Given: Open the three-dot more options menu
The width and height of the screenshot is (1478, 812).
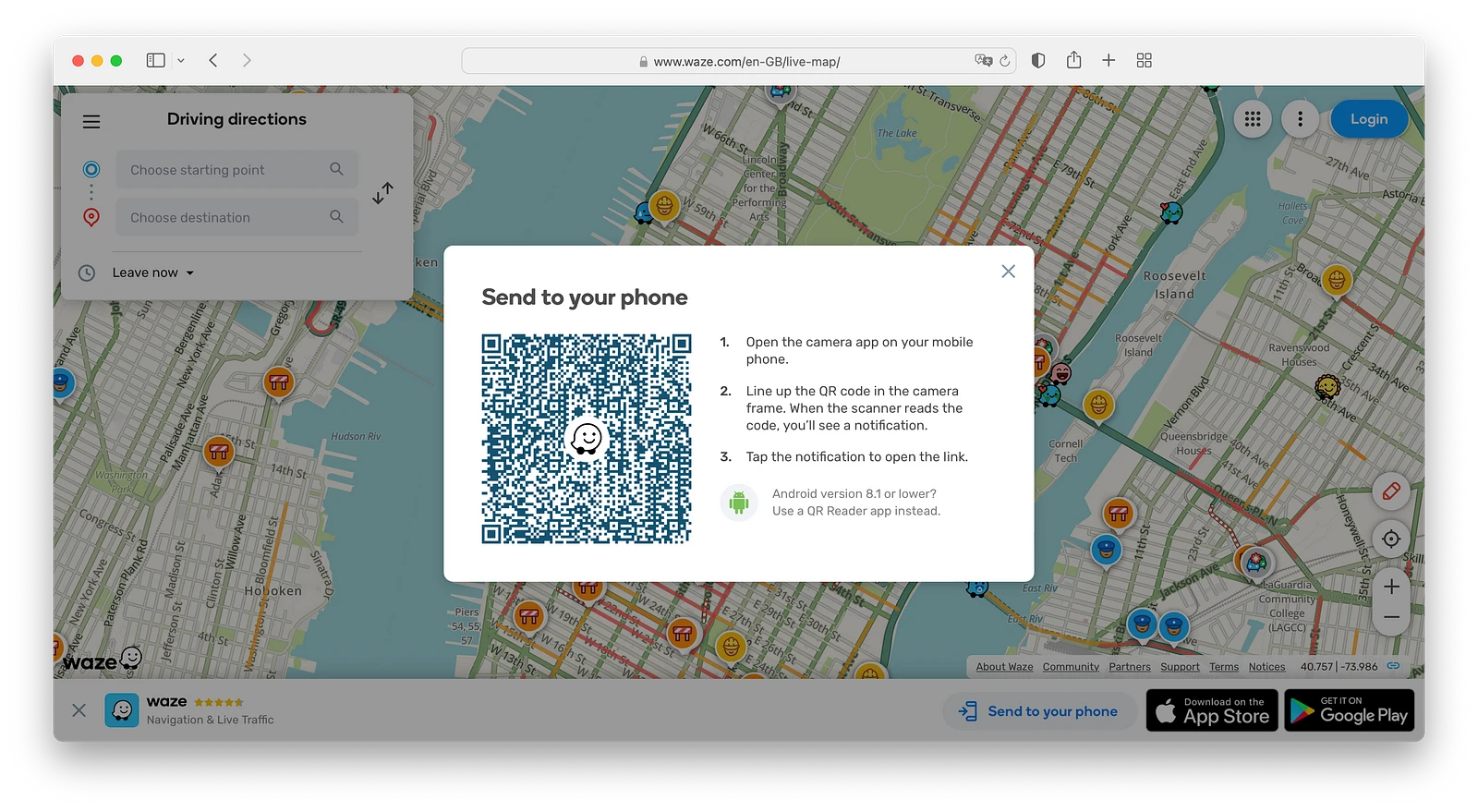Looking at the screenshot, I should coord(1300,118).
